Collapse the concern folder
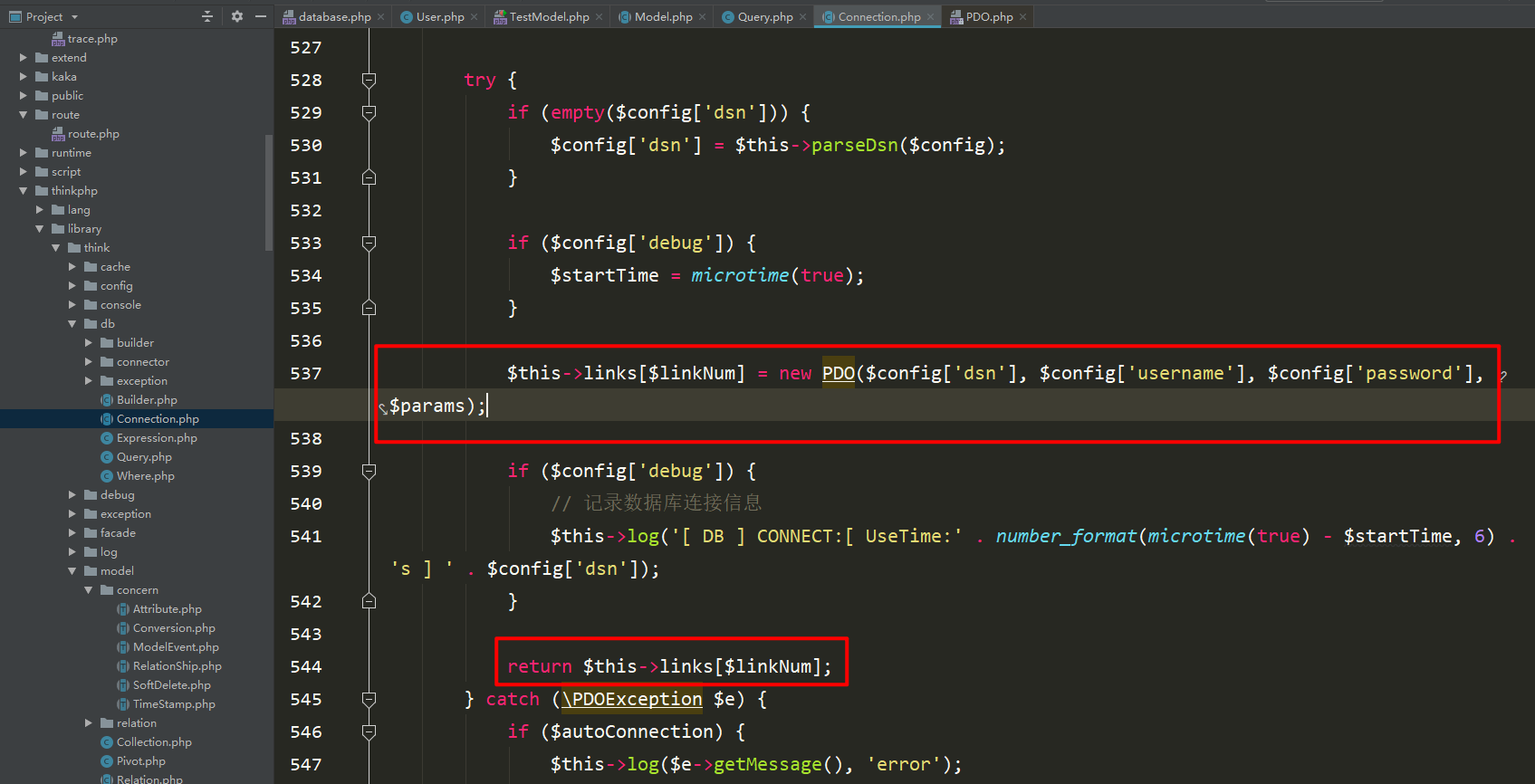1535x784 pixels. click(x=89, y=590)
